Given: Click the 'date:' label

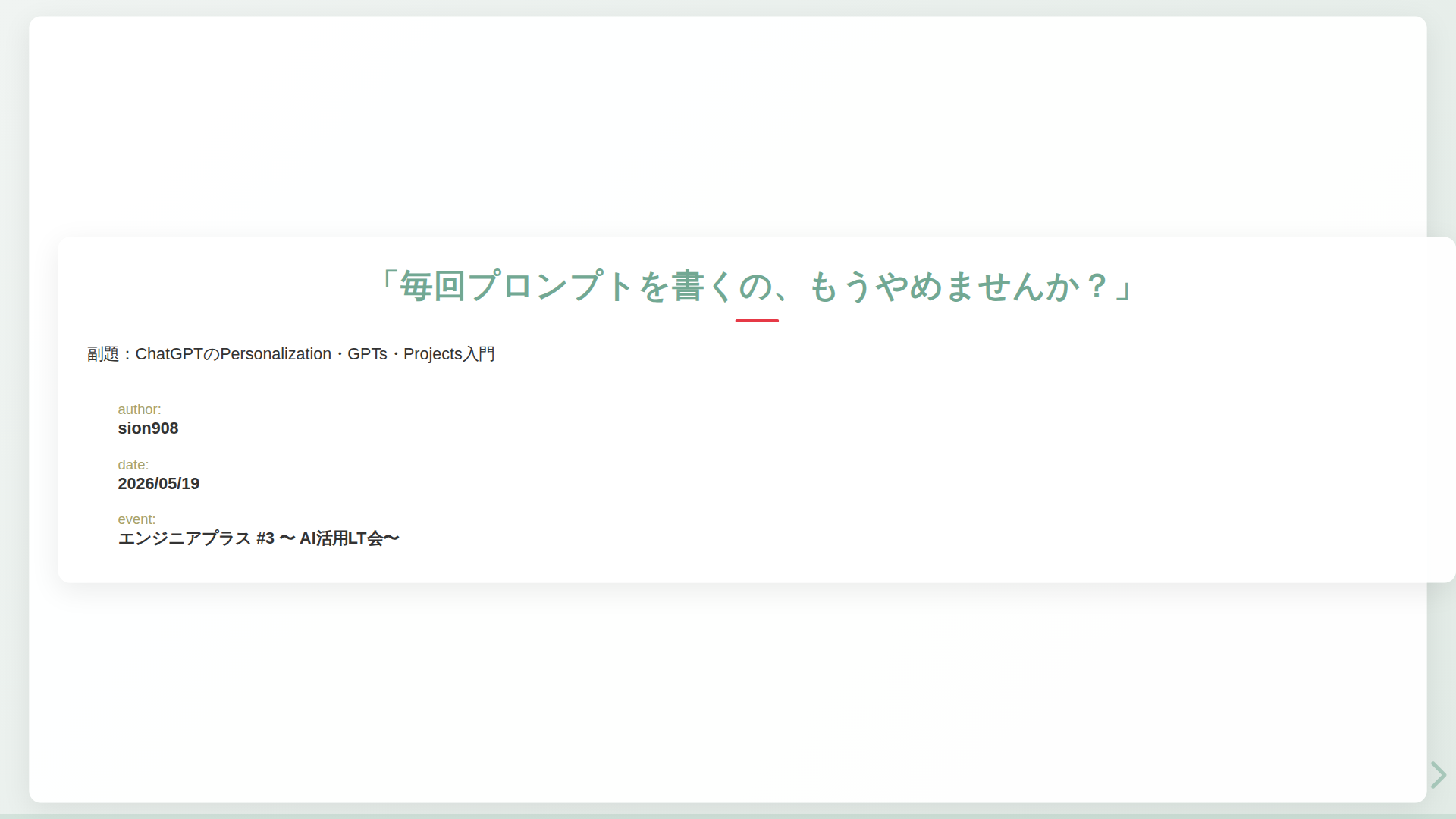Looking at the screenshot, I should click(133, 465).
